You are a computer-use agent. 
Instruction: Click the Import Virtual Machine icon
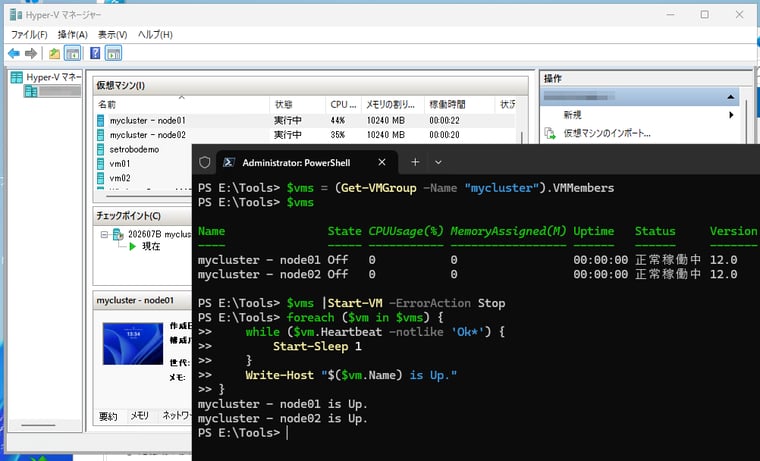point(550,133)
